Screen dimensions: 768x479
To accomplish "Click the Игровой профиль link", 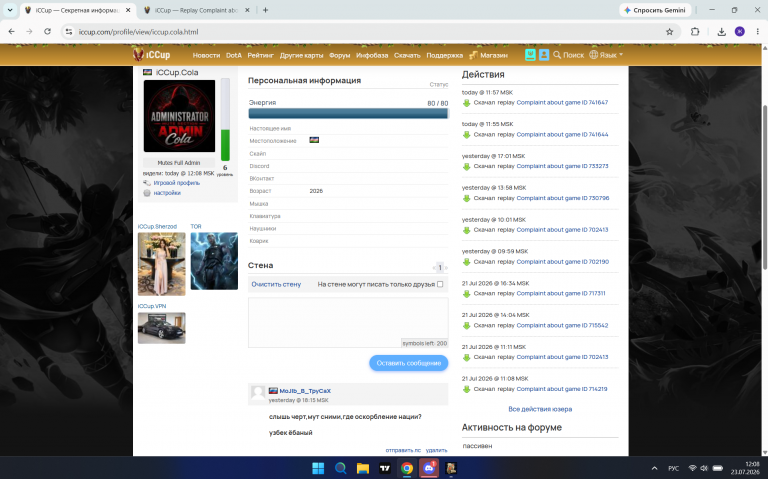I will coord(176,183).
